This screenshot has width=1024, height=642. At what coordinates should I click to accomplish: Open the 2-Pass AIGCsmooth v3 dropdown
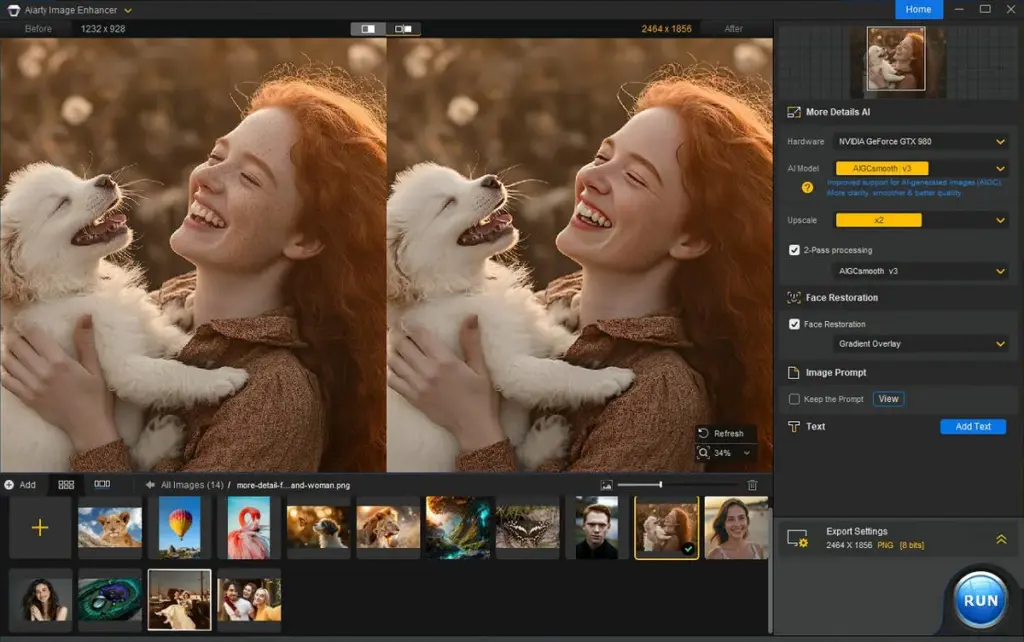pyautogui.click(x=921, y=271)
